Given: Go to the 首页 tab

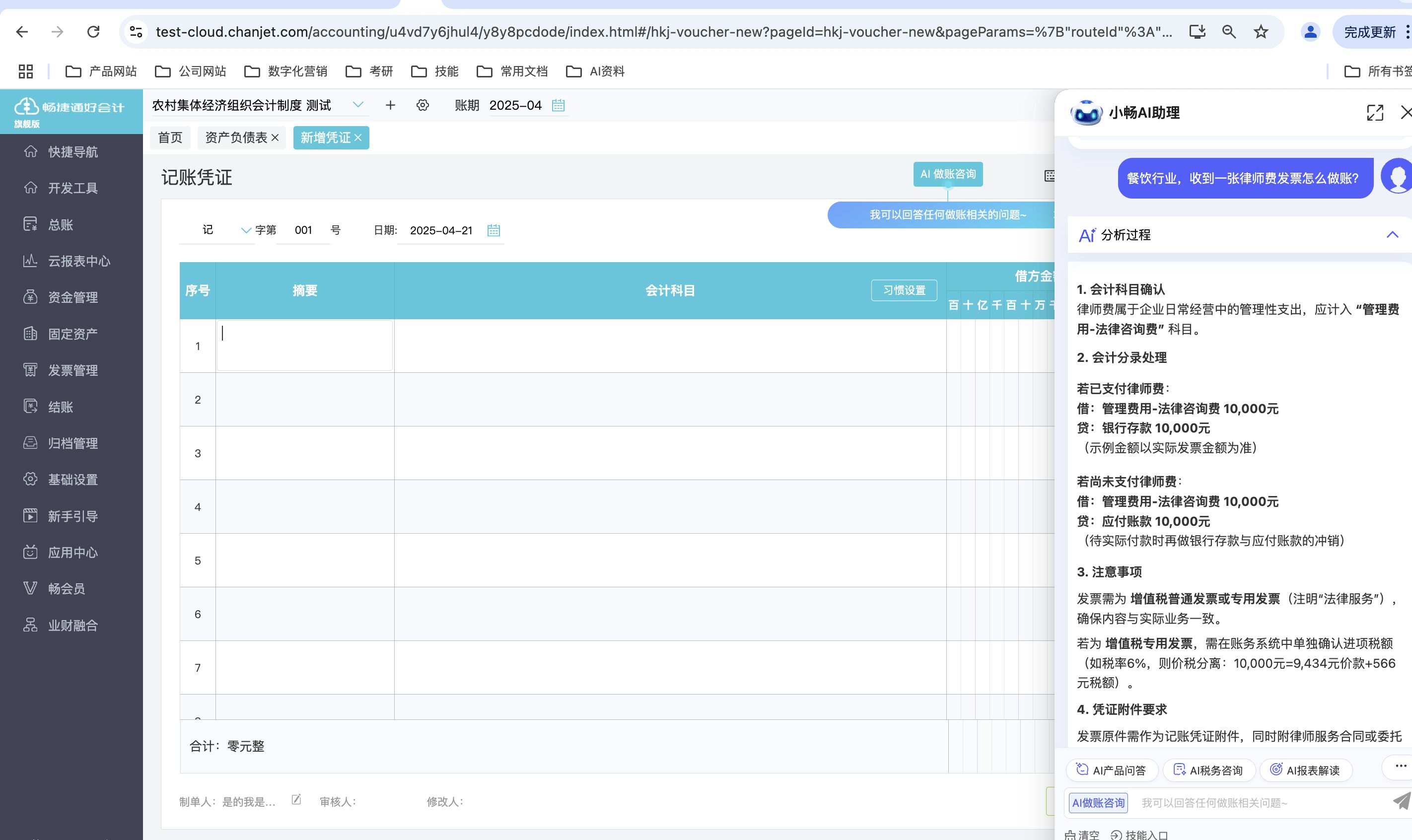Looking at the screenshot, I should coord(170,138).
